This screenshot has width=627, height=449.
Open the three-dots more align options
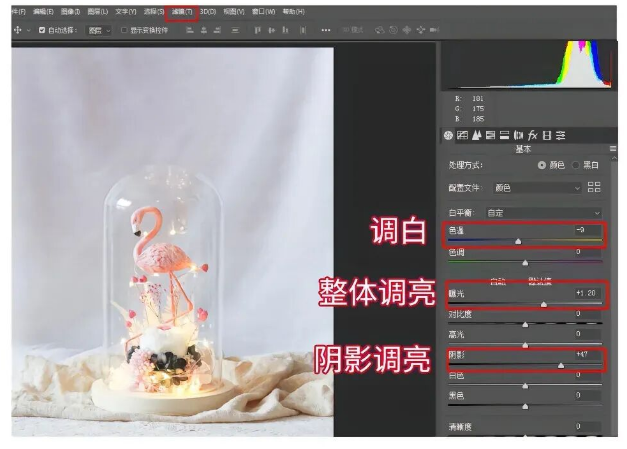tap(326, 30)
